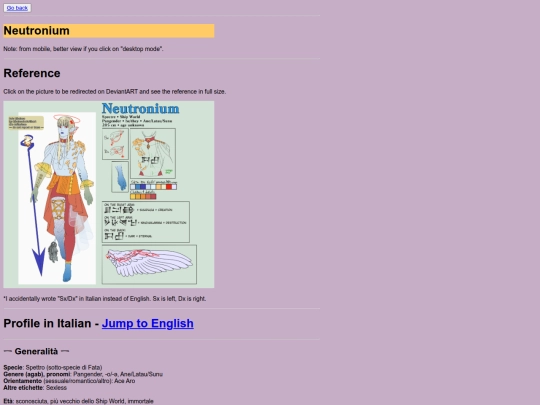Click the note about mobile desktop mode
This screenshot has height=405, width=540.
[x=83, y=49]
